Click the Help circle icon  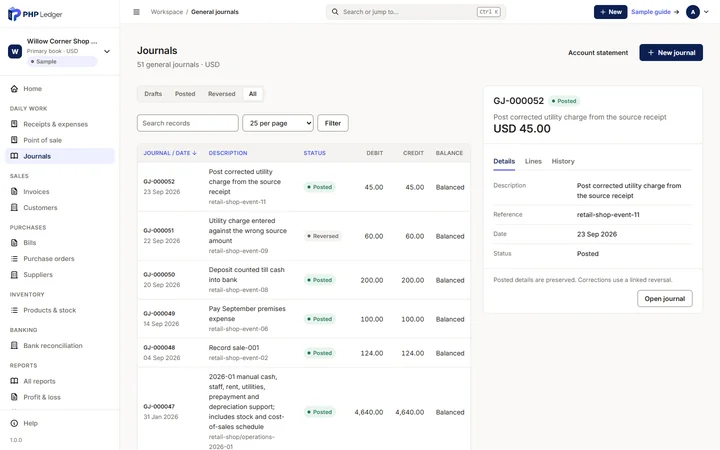[x=14, y=423]
